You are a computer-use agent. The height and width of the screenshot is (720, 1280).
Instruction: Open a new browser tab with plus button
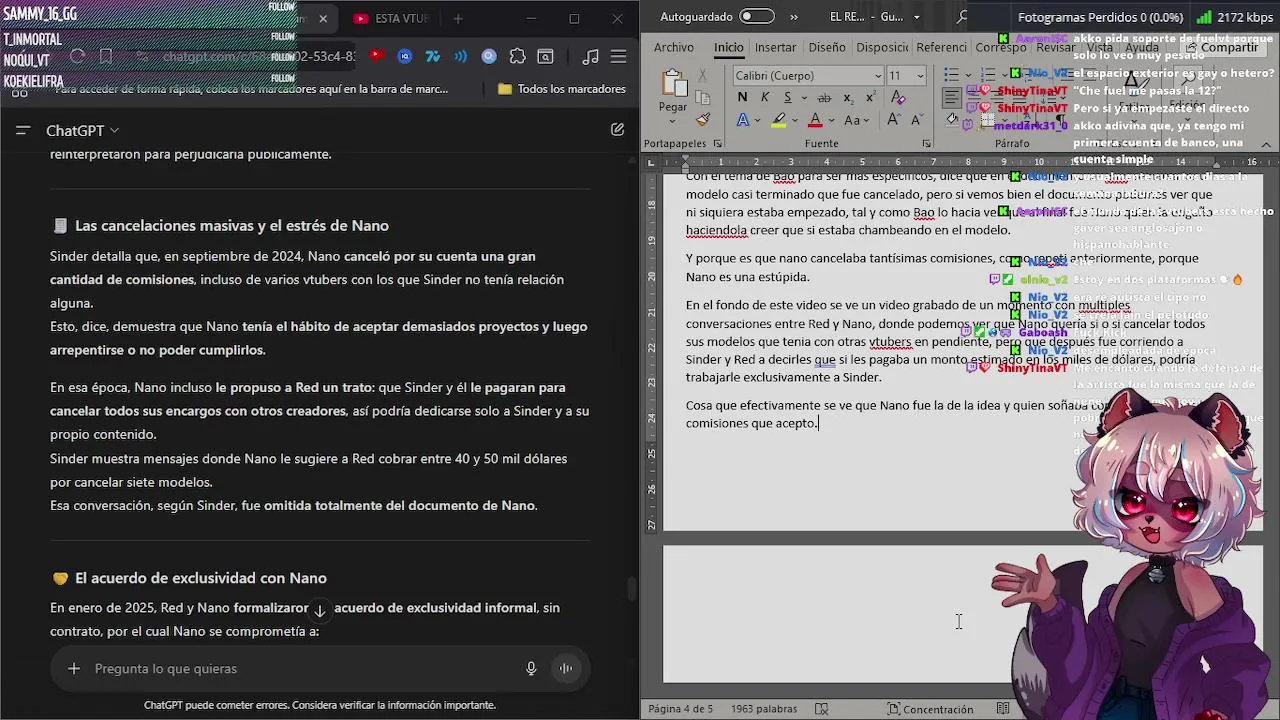(458, 18)
